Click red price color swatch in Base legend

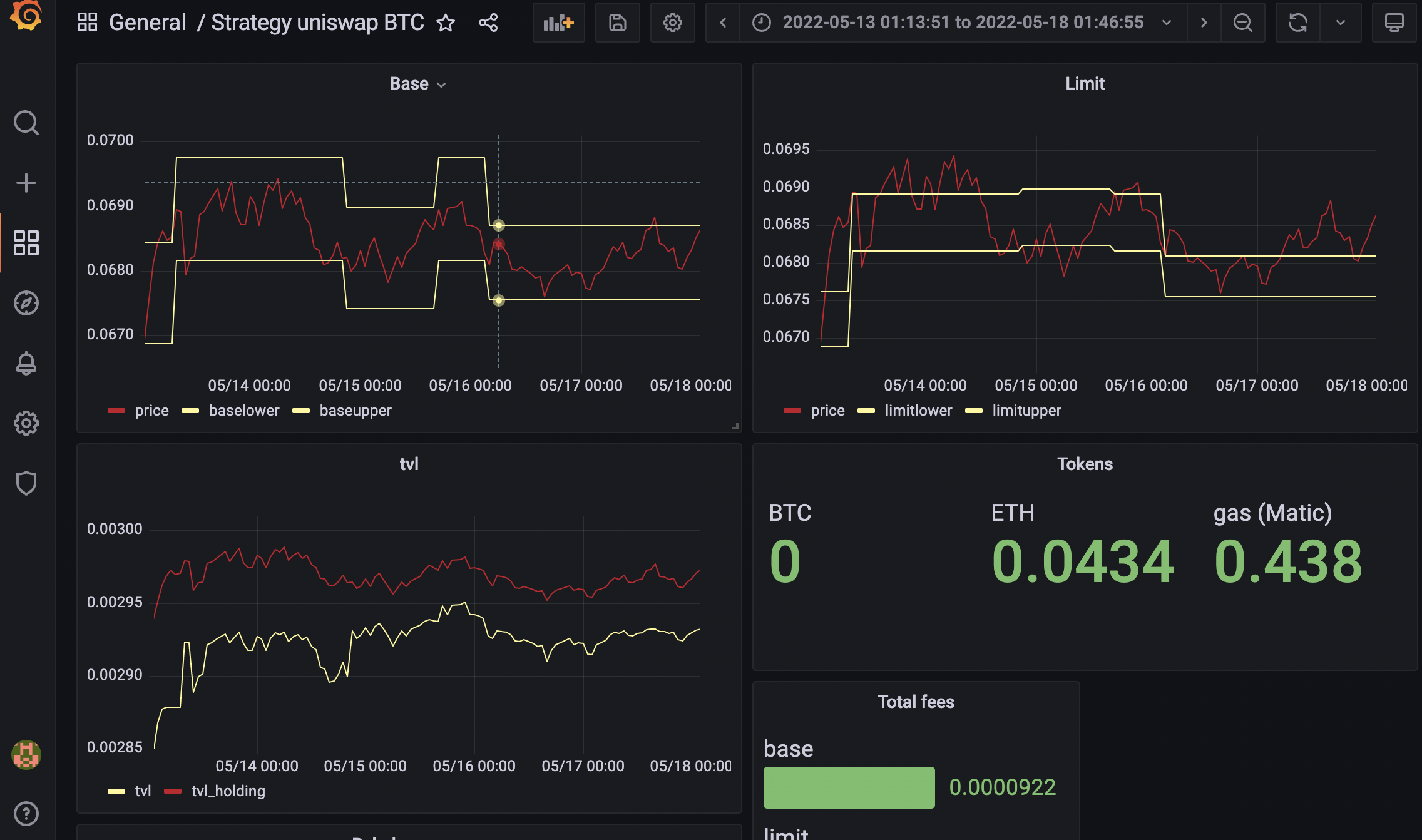tap(116, 411)
